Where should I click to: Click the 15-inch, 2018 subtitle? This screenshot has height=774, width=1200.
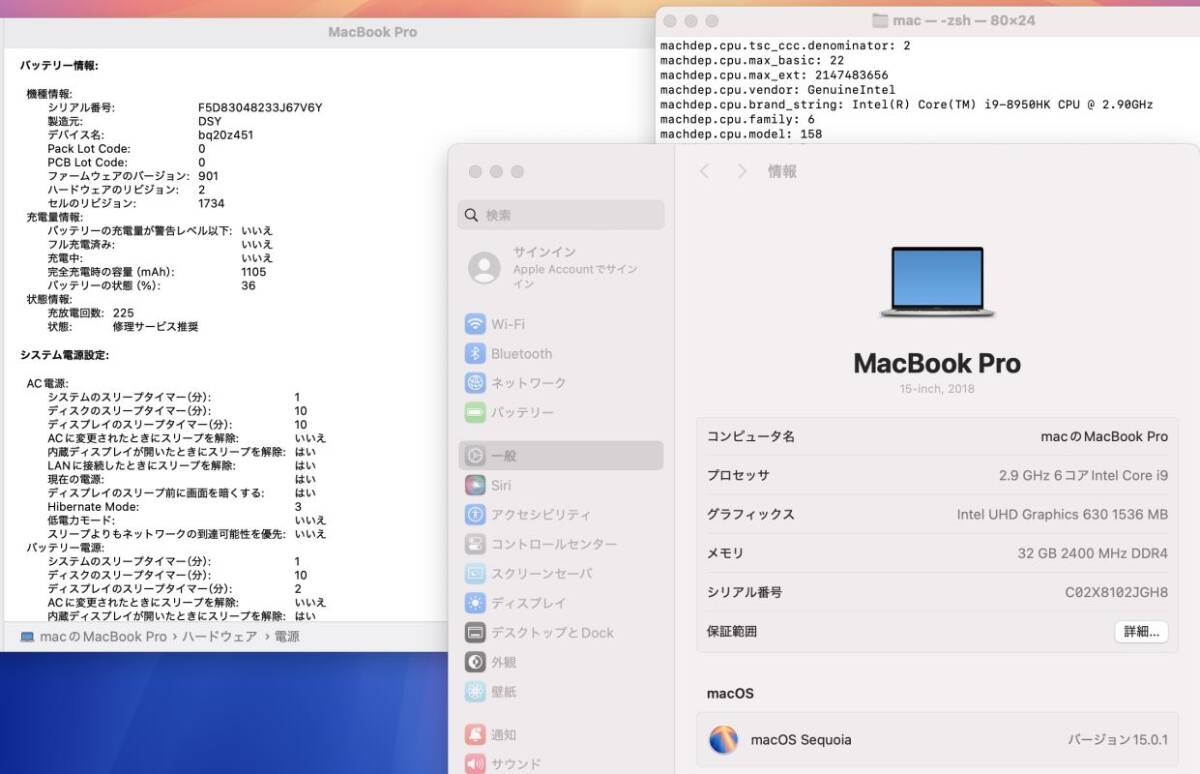[x=937, y=389]
